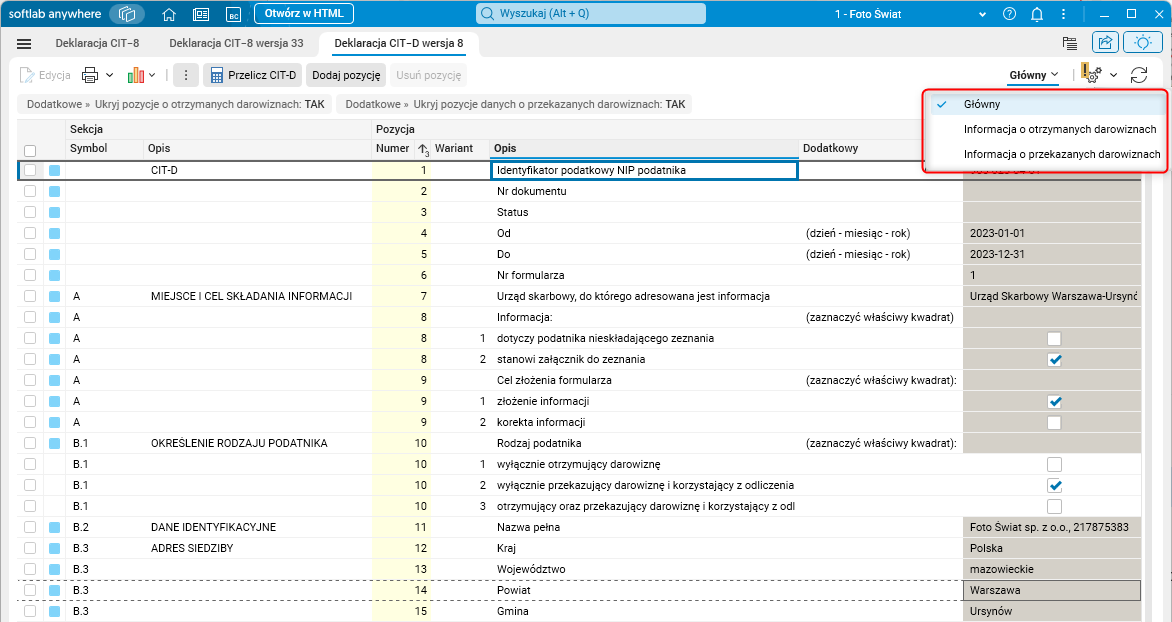Screen dimensions: 1172x622
Task: Open the help question mark icon
Action: tap(1009, 14)
